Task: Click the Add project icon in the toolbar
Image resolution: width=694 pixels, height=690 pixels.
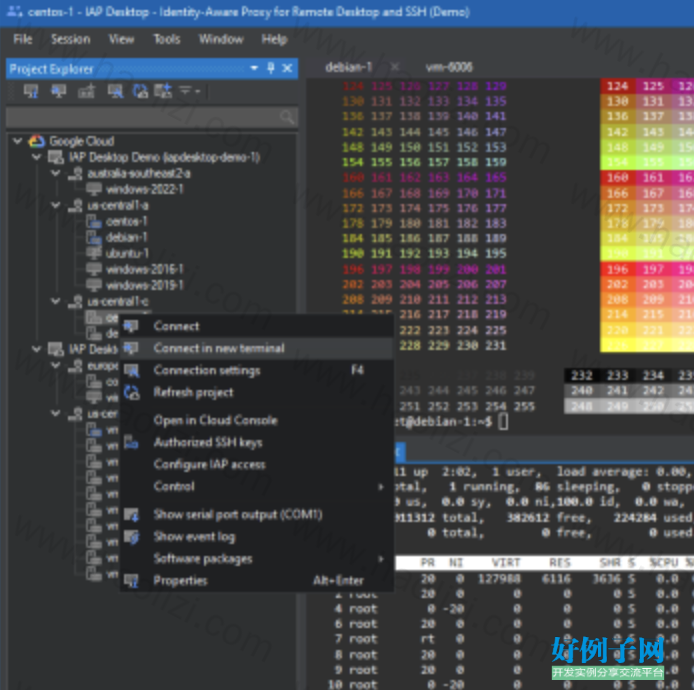Action: (x=163, y=91)
